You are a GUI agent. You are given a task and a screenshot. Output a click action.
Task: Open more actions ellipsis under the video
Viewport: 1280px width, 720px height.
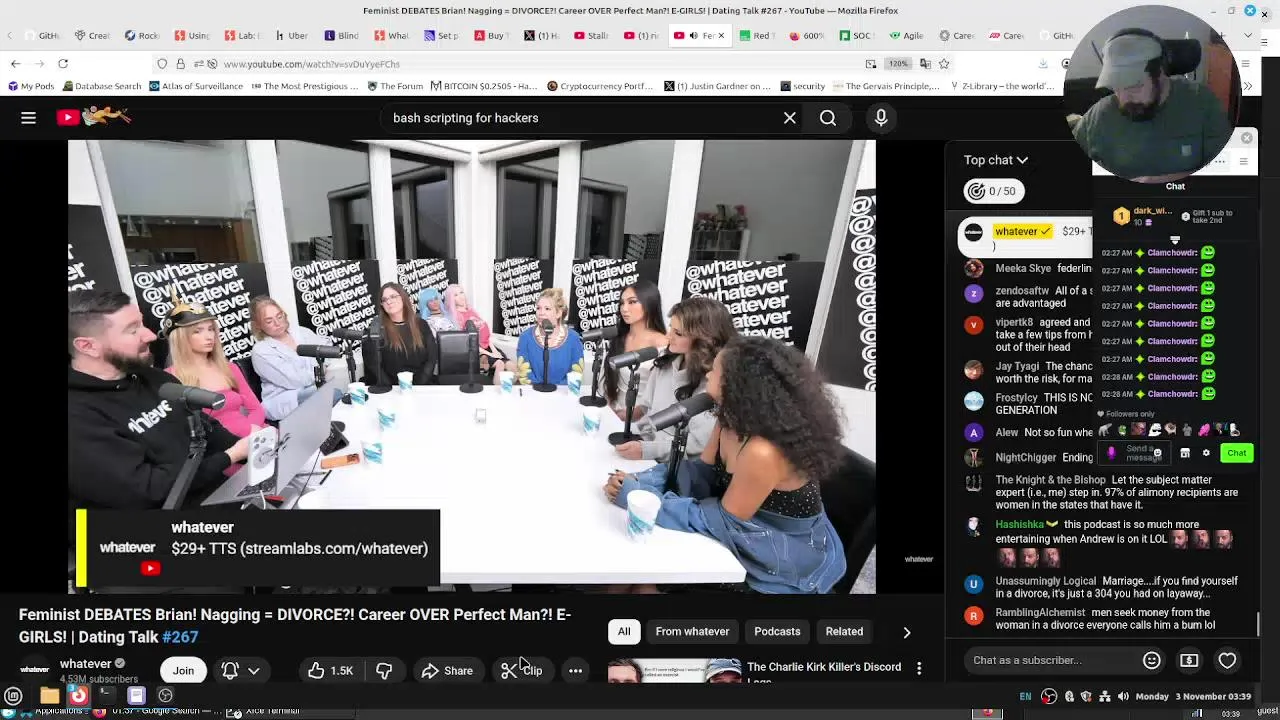pos(576,671)
